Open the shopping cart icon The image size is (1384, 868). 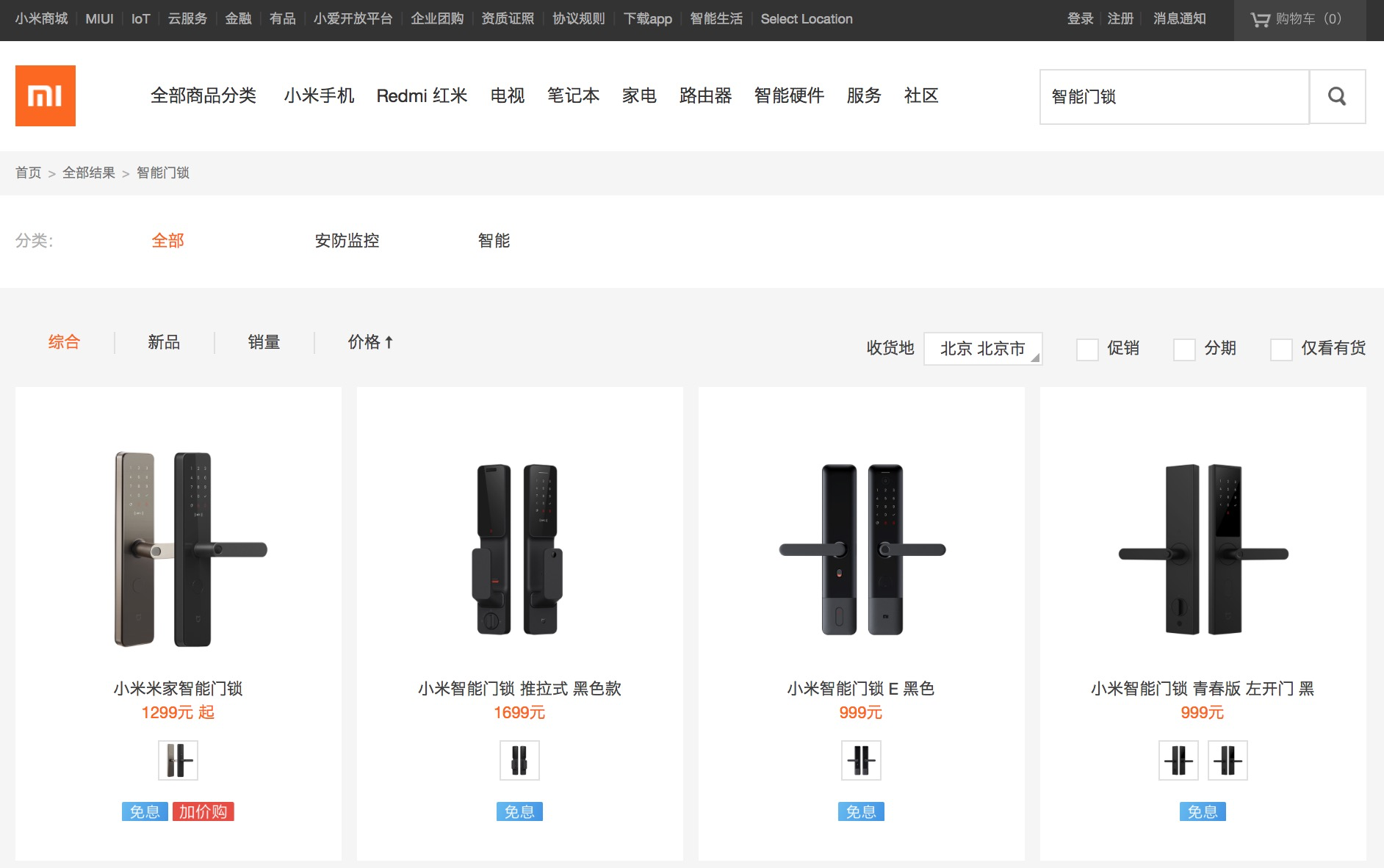[x=1260, y=20]
